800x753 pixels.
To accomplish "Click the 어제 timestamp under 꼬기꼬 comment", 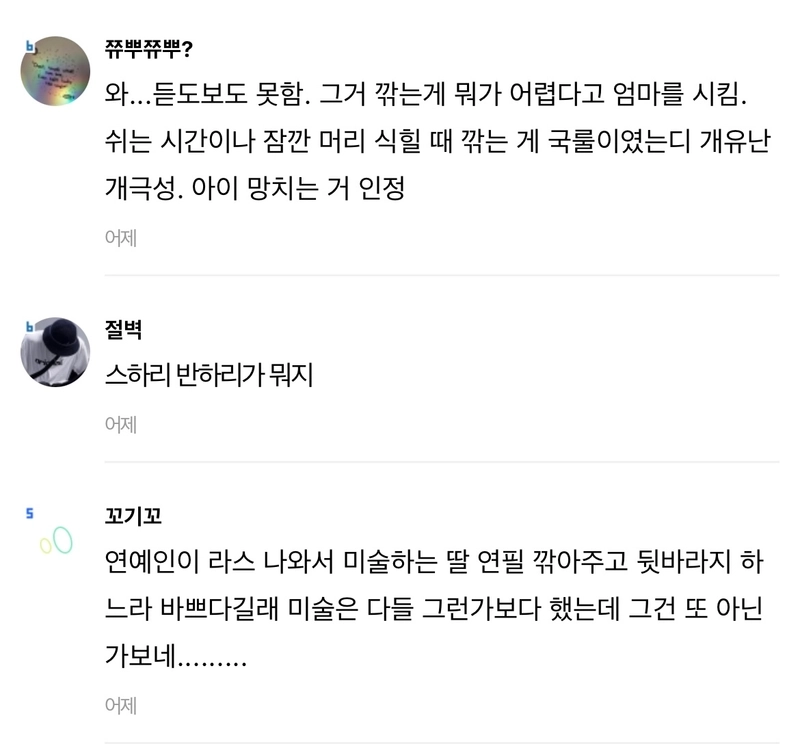I will (x=121, y=705).
